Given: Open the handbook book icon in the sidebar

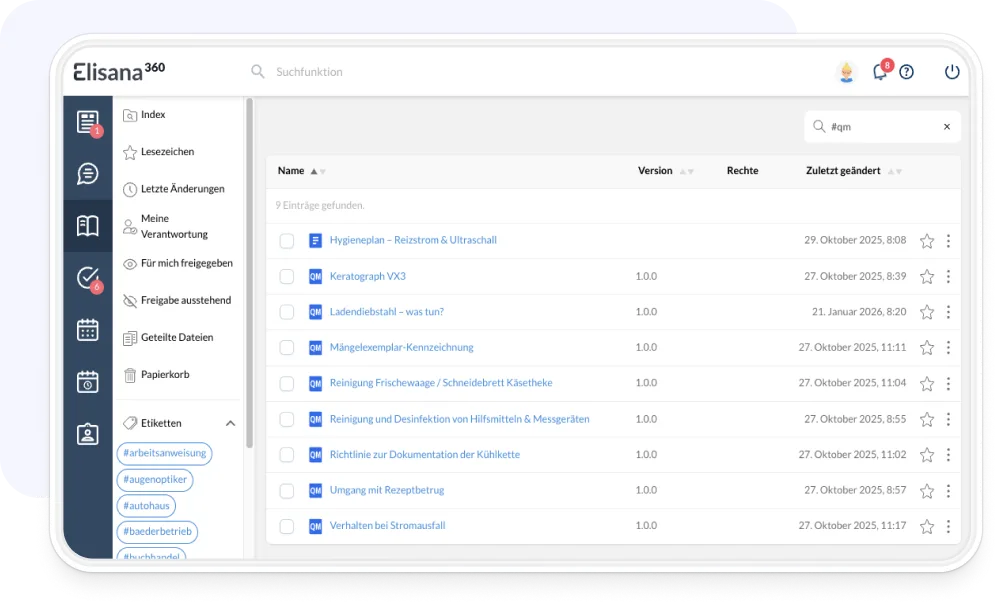Looking at the screenshot, I should tap(87, 225).
